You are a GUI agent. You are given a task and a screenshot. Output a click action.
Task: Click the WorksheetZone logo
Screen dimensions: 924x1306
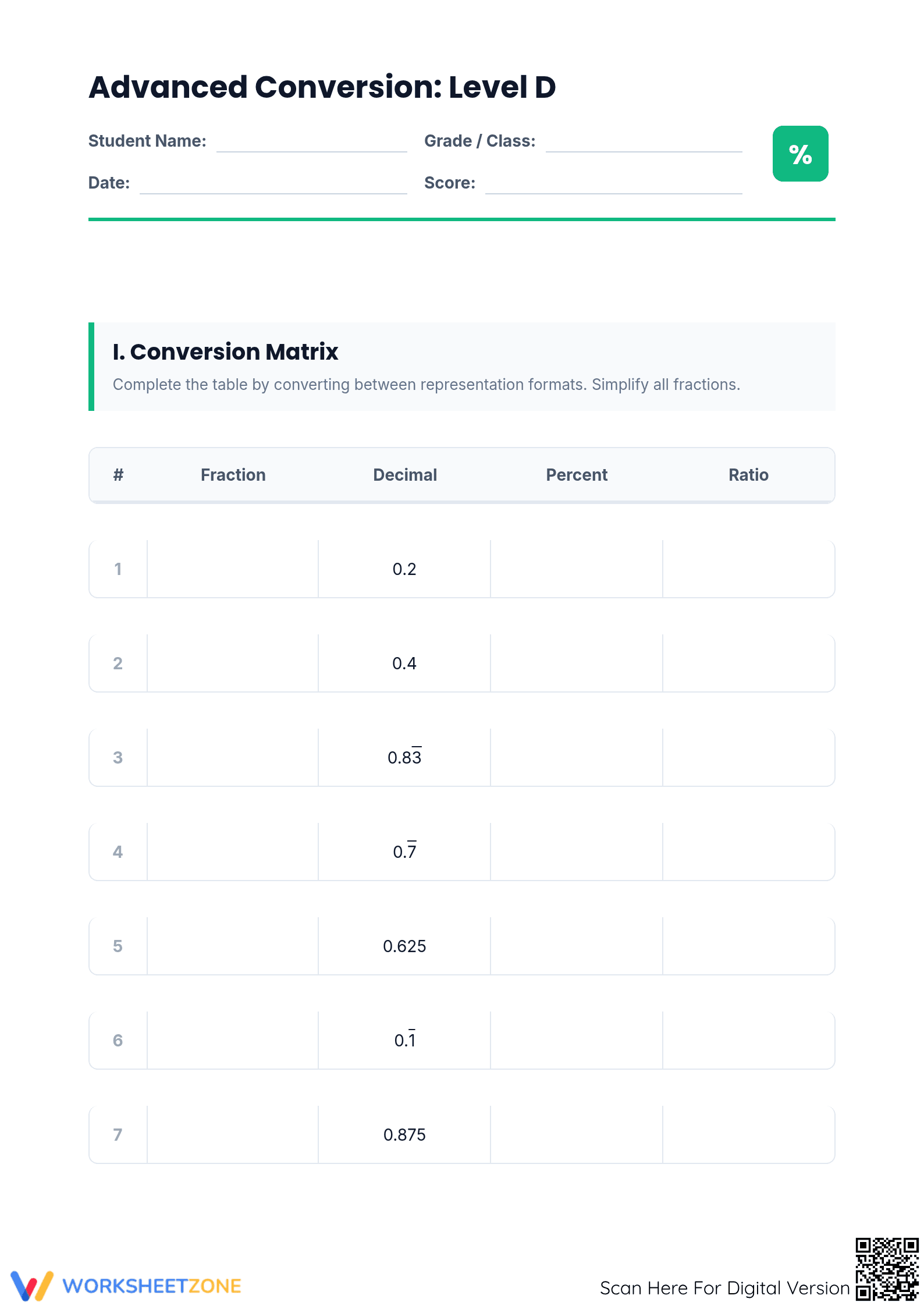point(126,1286)
